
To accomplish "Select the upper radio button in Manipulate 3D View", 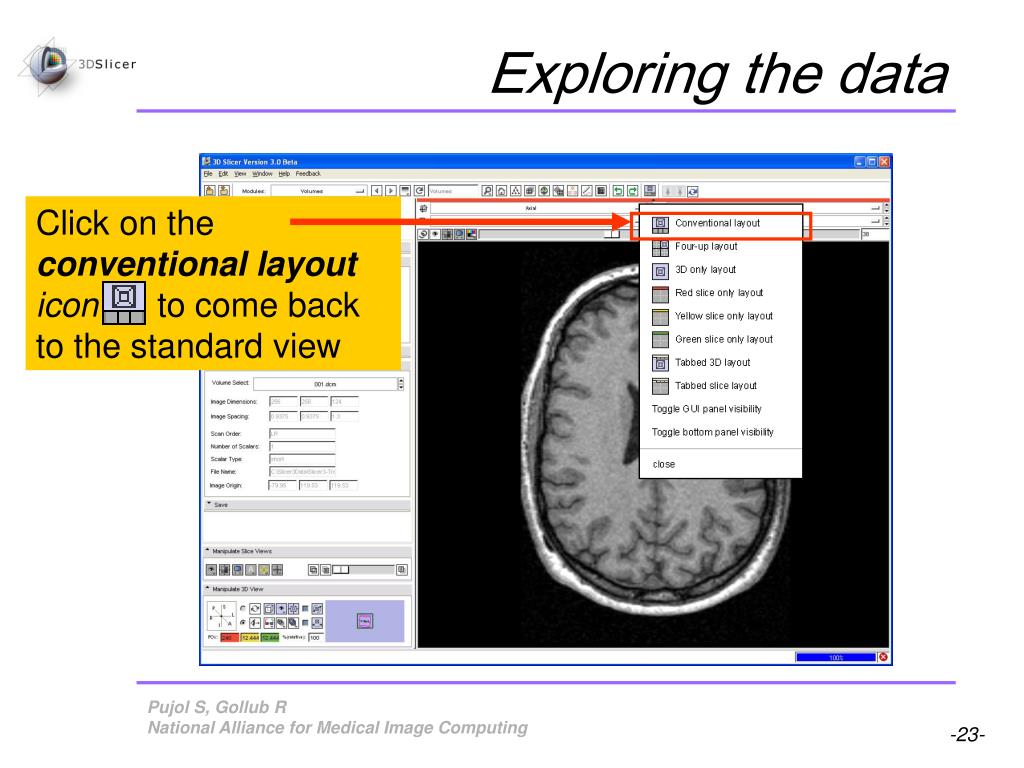I will point(242,609).
